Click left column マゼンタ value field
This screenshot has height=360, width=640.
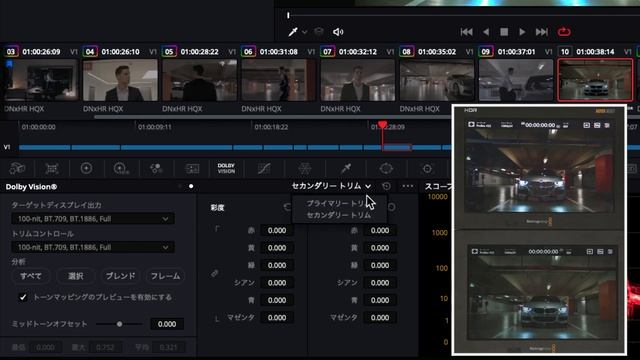coord(277,318)
